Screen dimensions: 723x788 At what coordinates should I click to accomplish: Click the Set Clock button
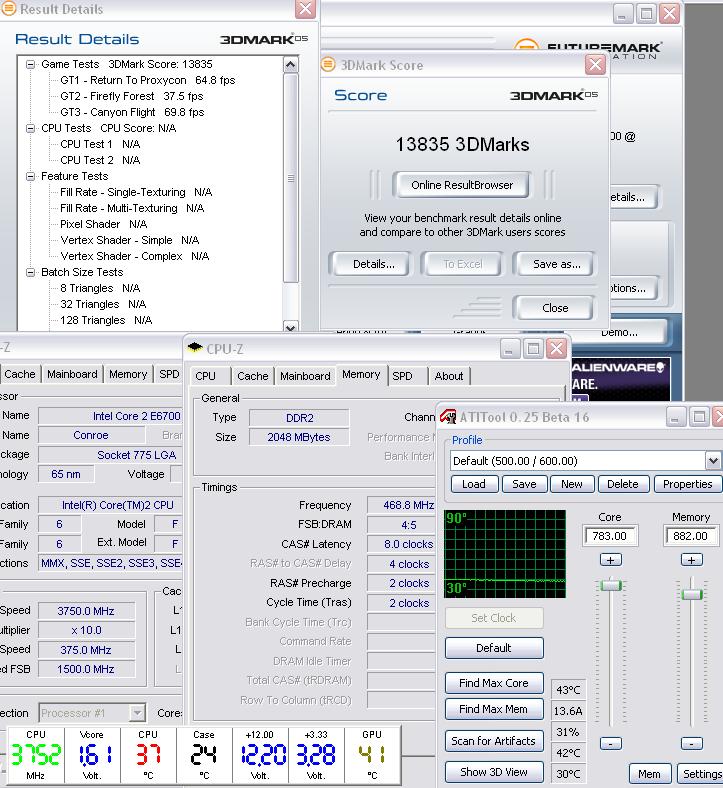[494, 618]
